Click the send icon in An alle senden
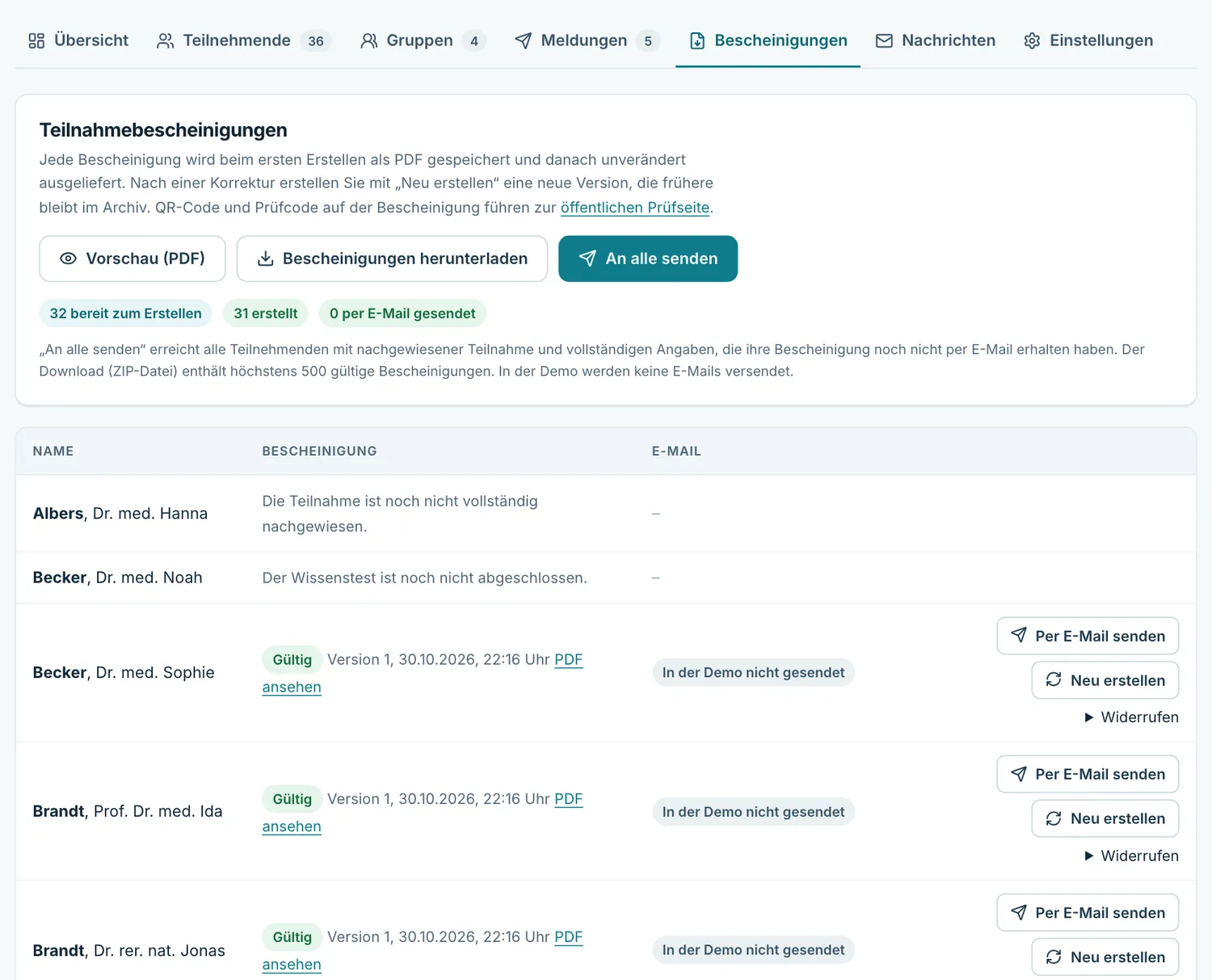1212x980 pixels. click(588, 259)
